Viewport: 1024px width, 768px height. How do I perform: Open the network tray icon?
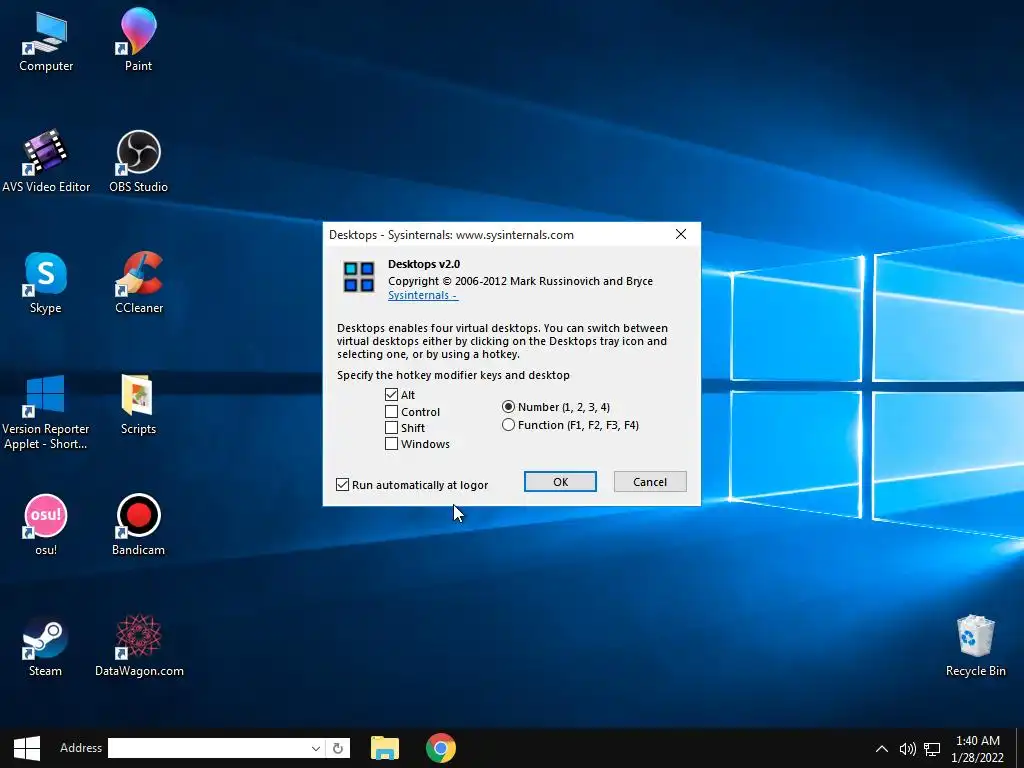click(x=932, y=749)
